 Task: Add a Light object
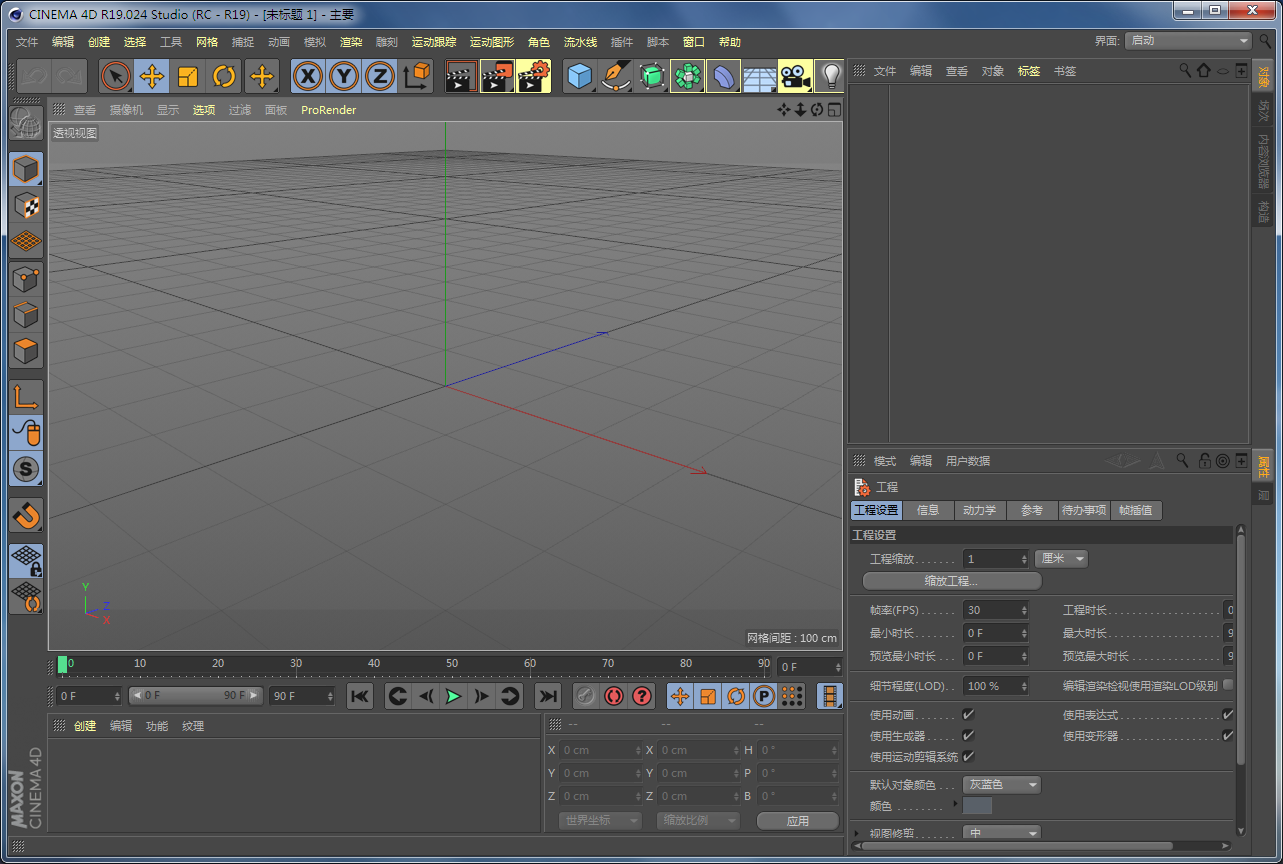pyautogui.click(x=830, y=76)
